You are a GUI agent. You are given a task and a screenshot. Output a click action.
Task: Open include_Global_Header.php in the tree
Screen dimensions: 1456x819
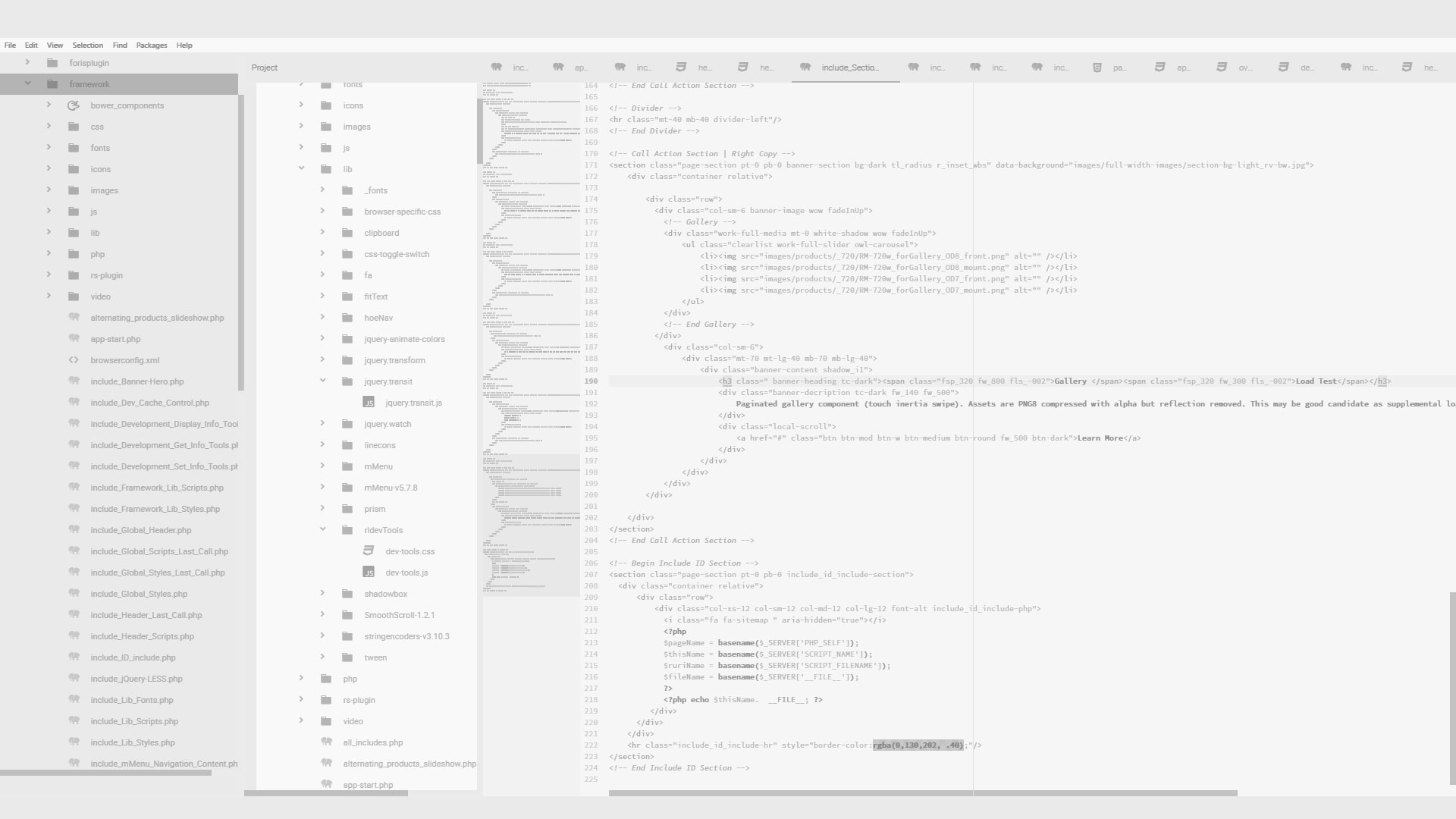pyautogui.click(x=141, y=530)
